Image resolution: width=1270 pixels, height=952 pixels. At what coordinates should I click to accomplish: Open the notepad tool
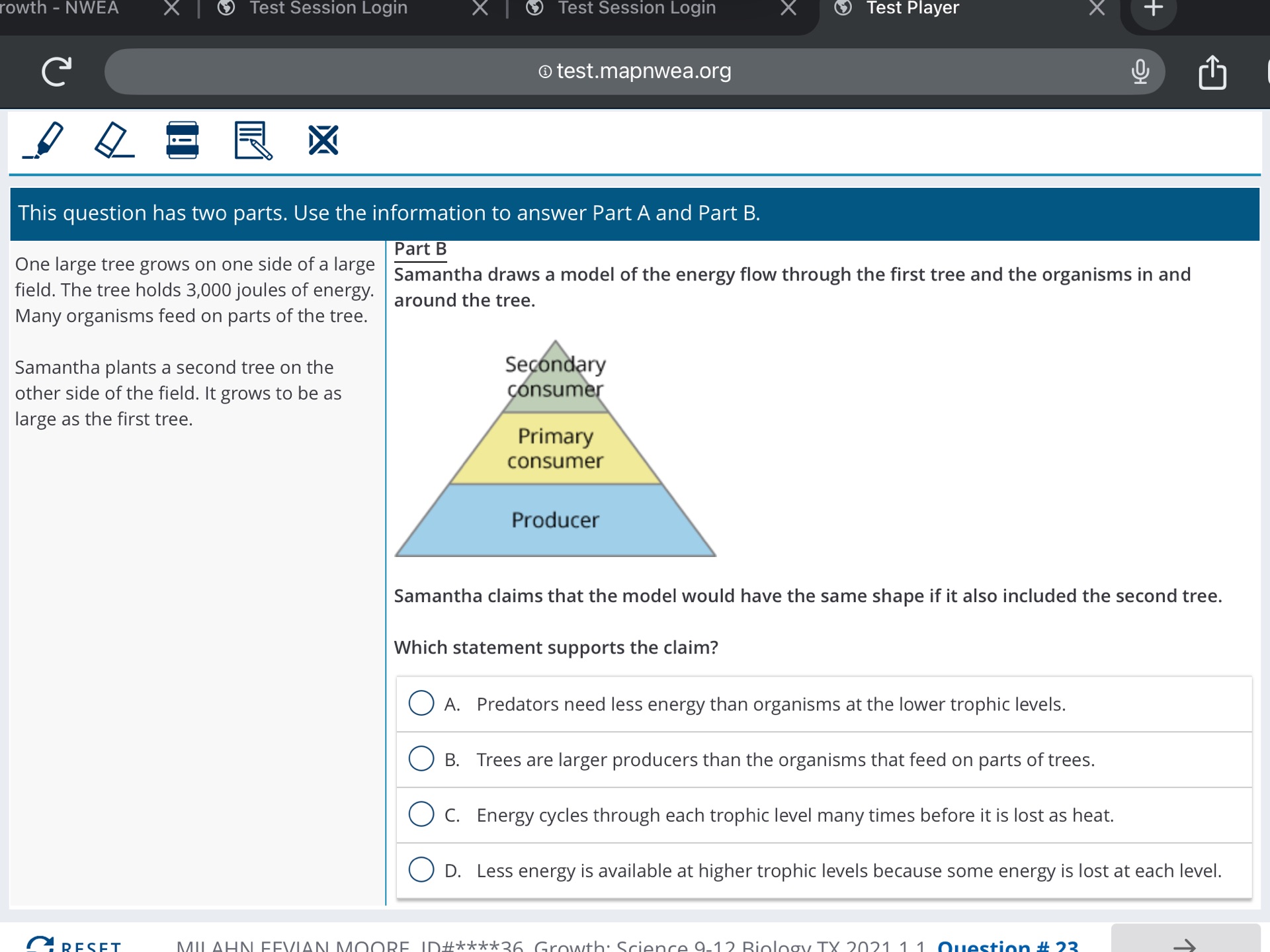(x=253, y=140)
